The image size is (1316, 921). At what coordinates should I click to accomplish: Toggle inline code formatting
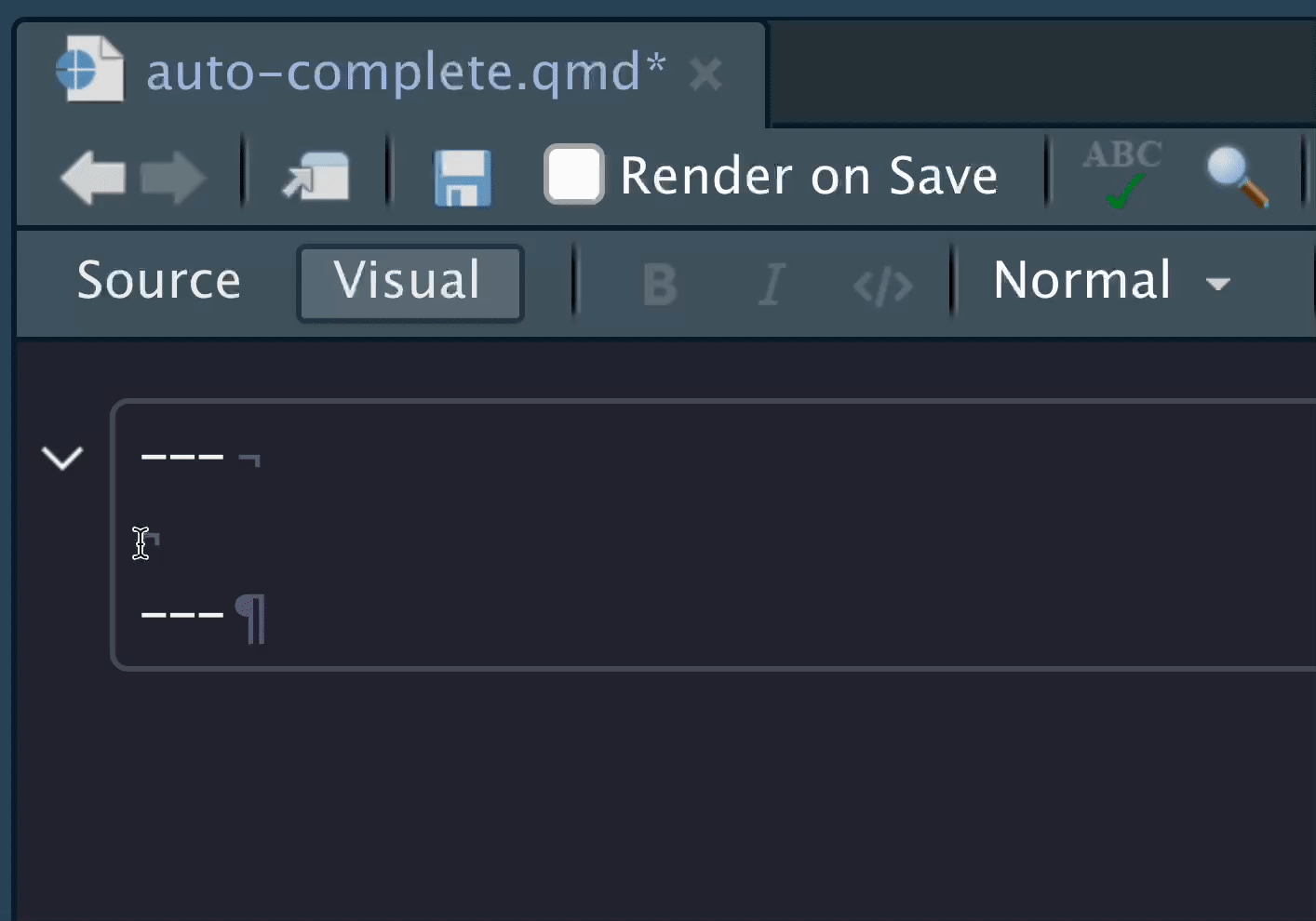coord(882,286)
